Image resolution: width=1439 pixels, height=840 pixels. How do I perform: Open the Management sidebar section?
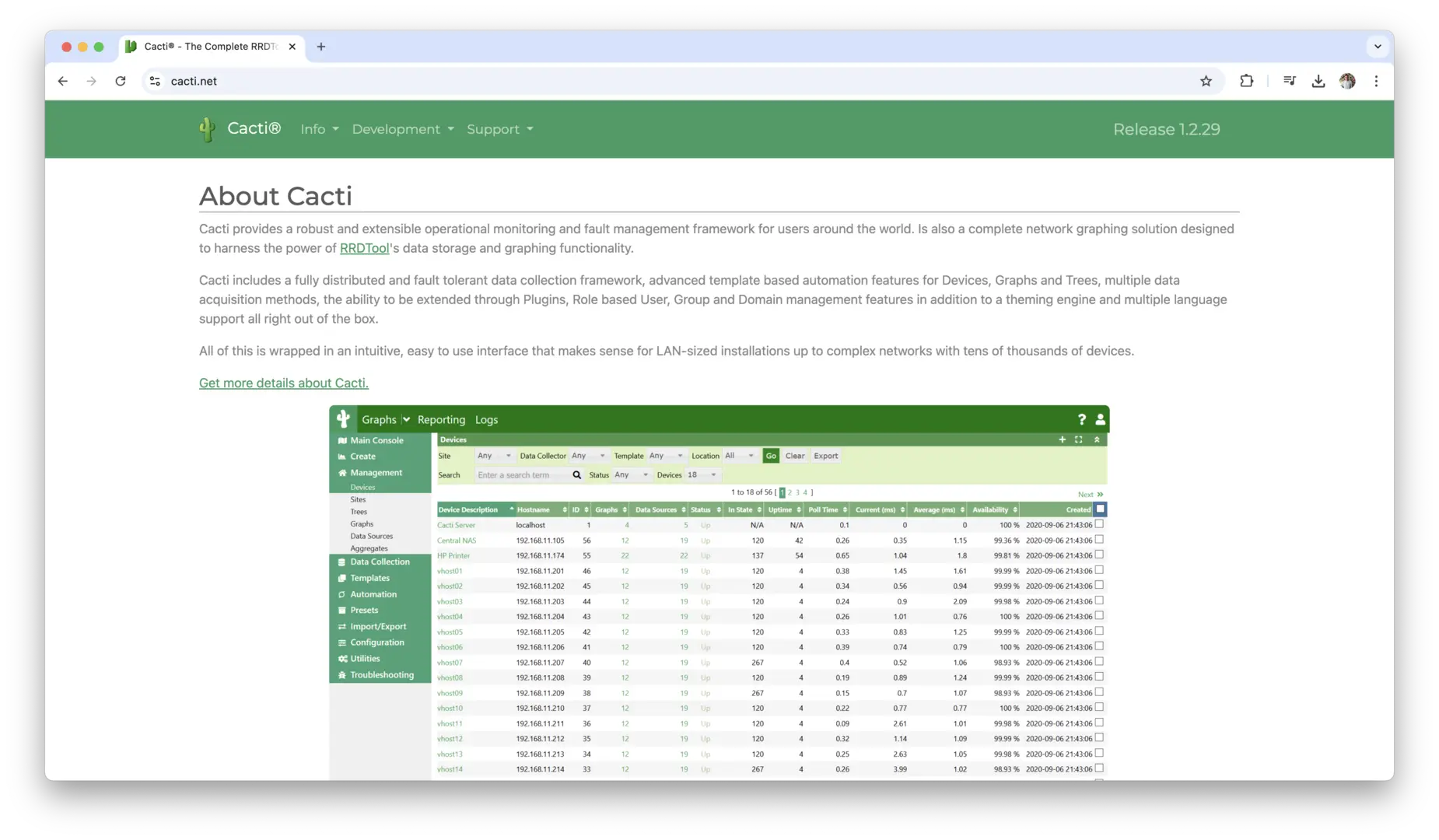pos(376,473)
